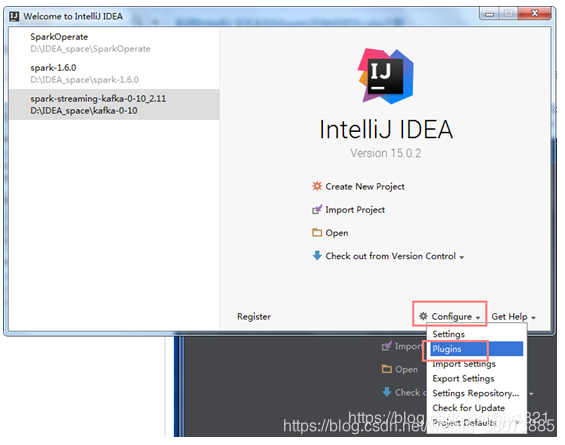Select Check for Update menu entry
Viewport: 565px width, 445px height.
[x=476, y=408]
